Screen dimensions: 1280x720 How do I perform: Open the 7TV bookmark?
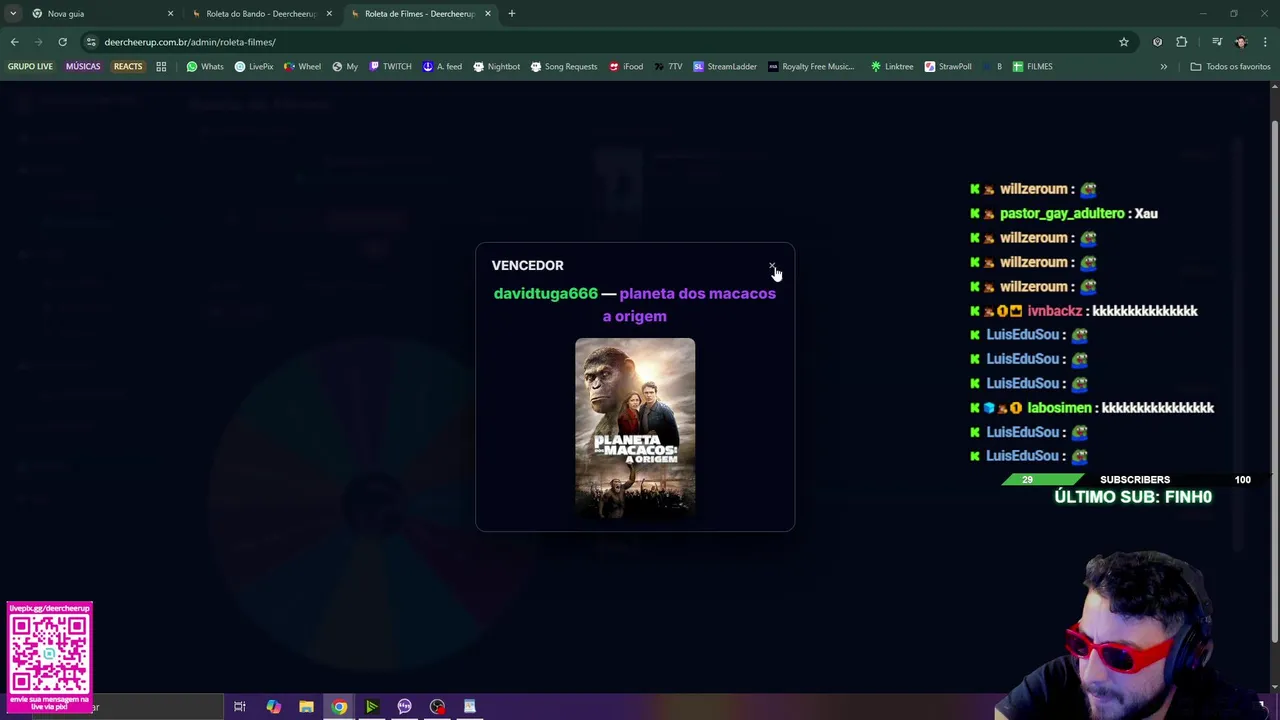pos(669,67)
